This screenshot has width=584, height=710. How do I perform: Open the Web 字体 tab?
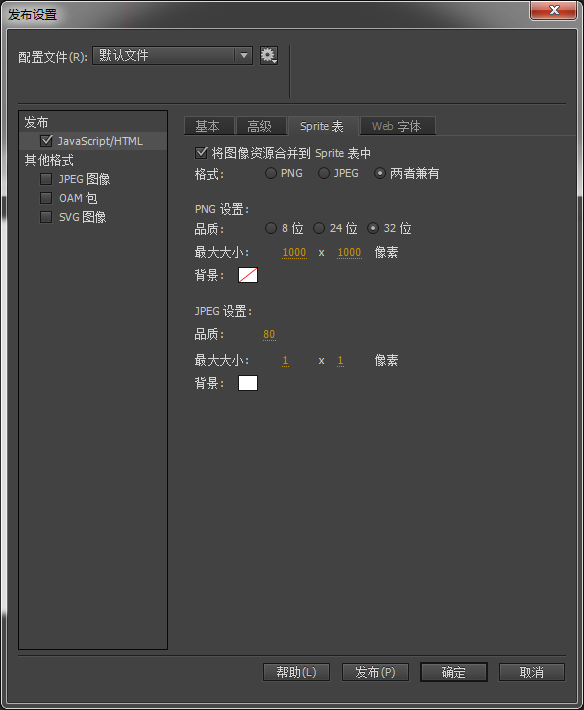397,126
